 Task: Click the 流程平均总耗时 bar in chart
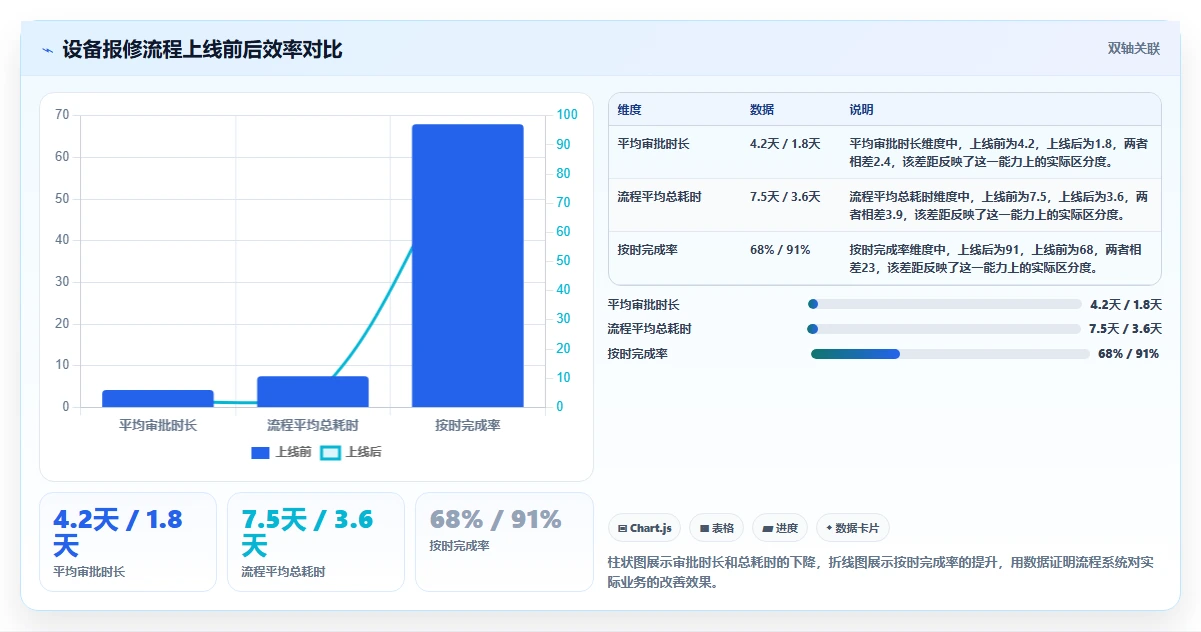point(313,391)
